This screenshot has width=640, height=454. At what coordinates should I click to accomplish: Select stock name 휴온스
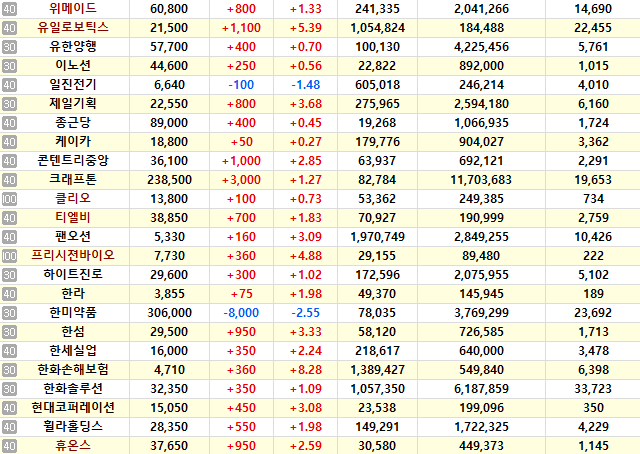73,445
